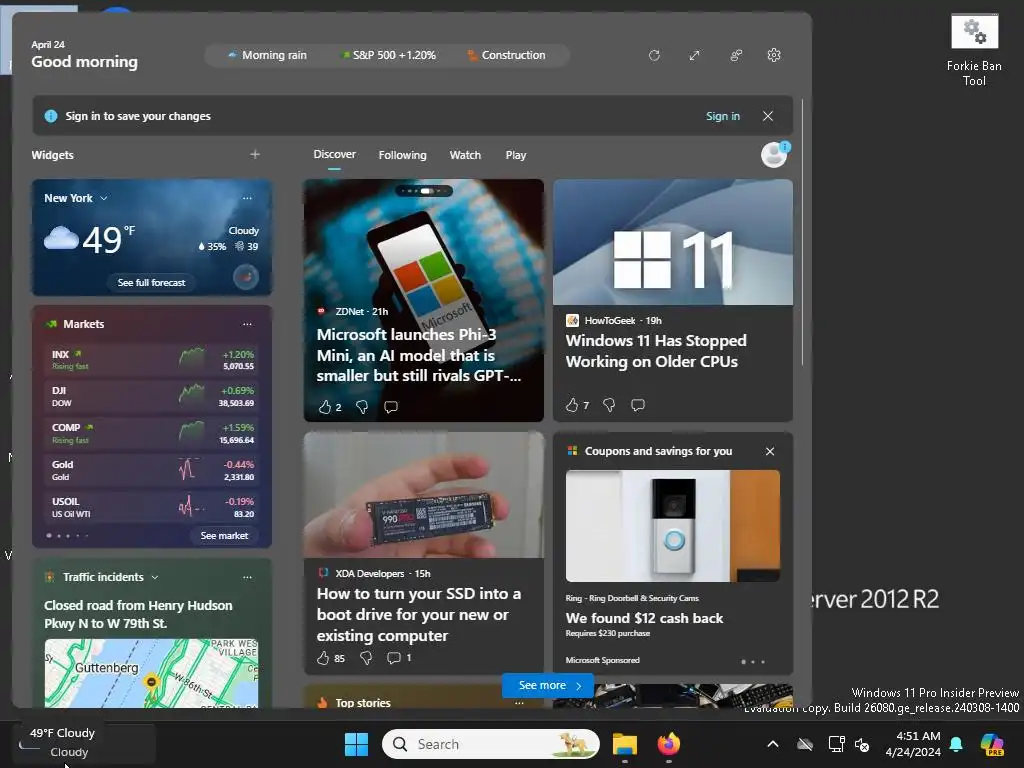This screenshot has height=768, width=1024.
Task: Open How to turn your SSD headline
Action: point(419,615)
